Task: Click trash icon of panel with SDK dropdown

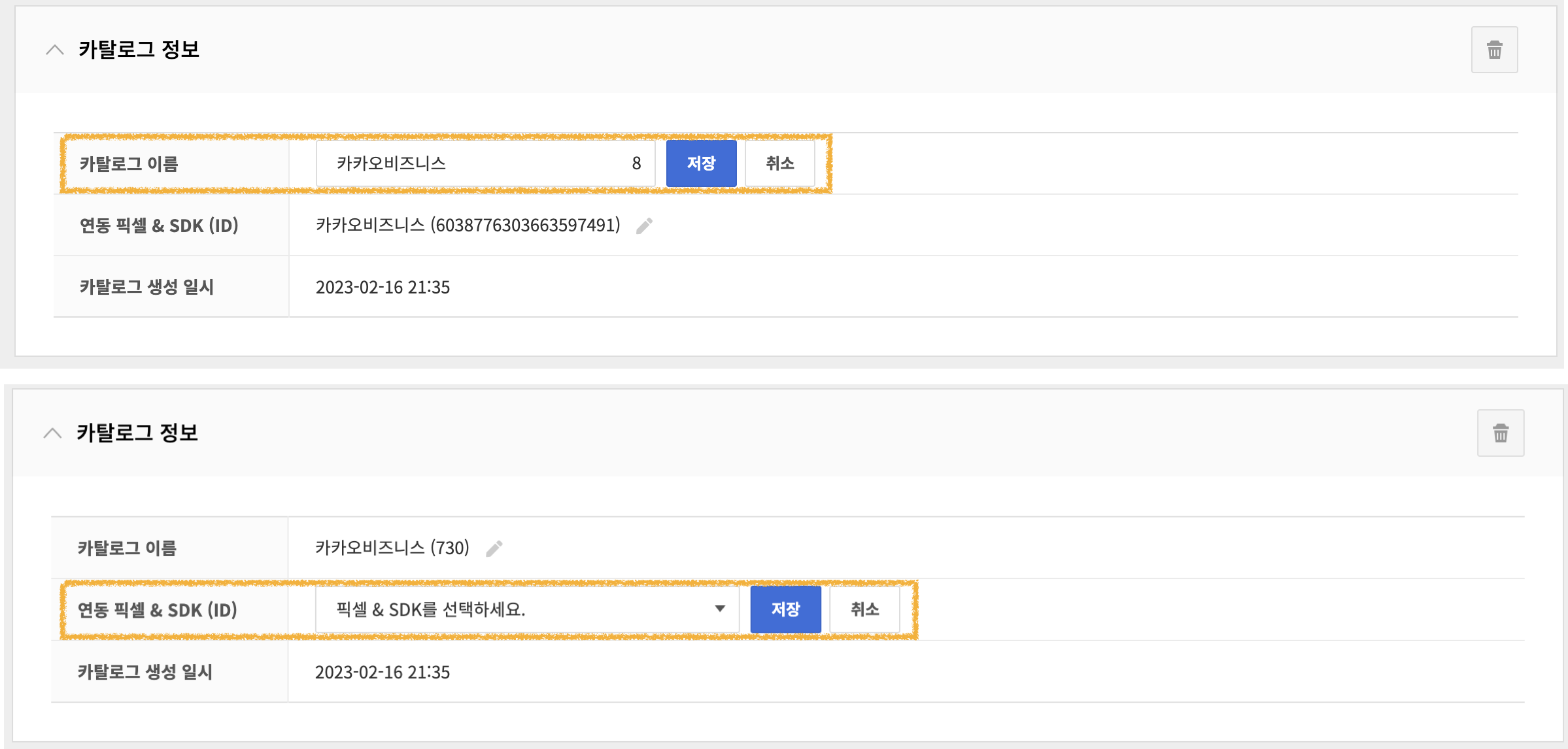Action: coord(1500,433)
